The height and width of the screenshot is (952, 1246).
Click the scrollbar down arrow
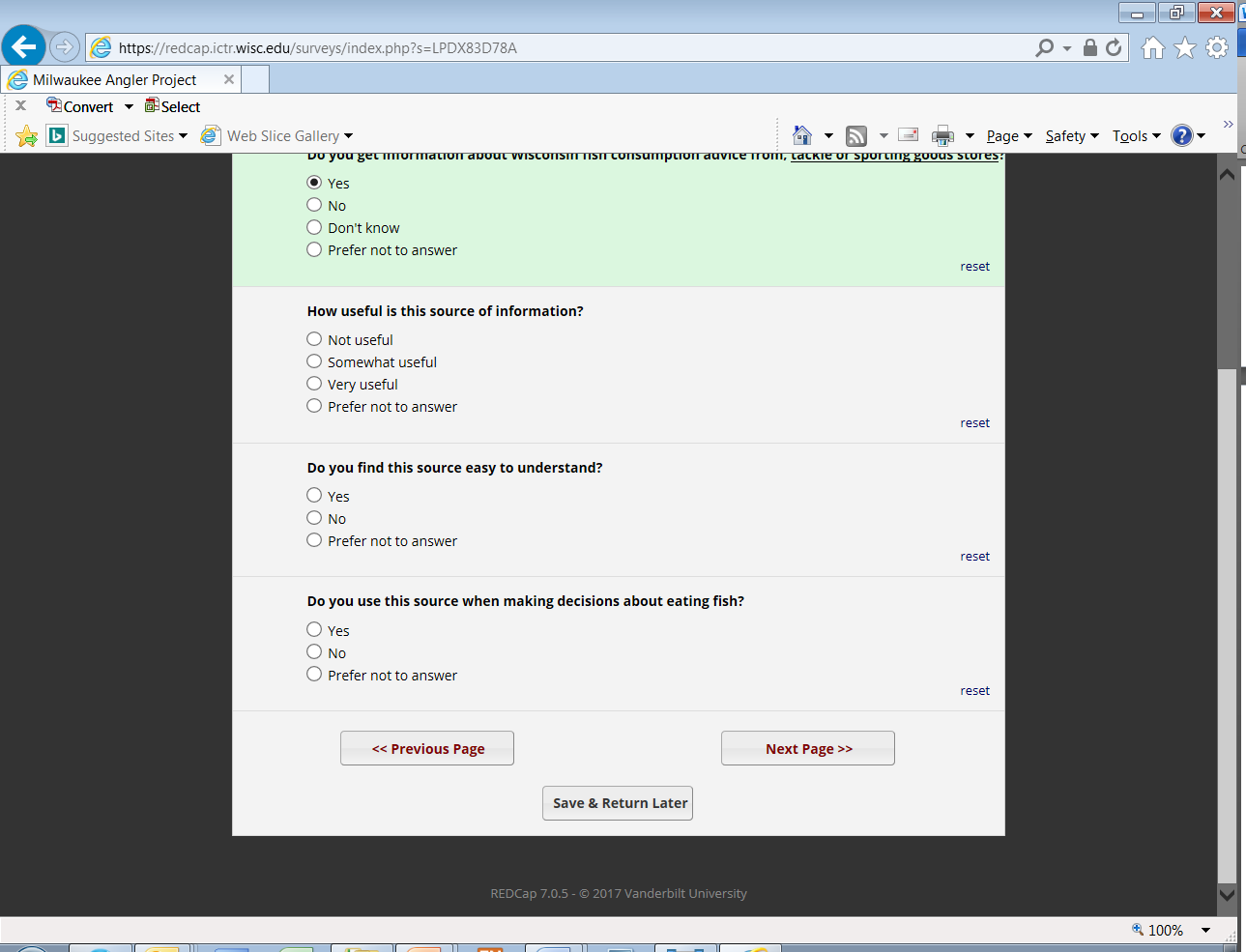click(1227, 895)
